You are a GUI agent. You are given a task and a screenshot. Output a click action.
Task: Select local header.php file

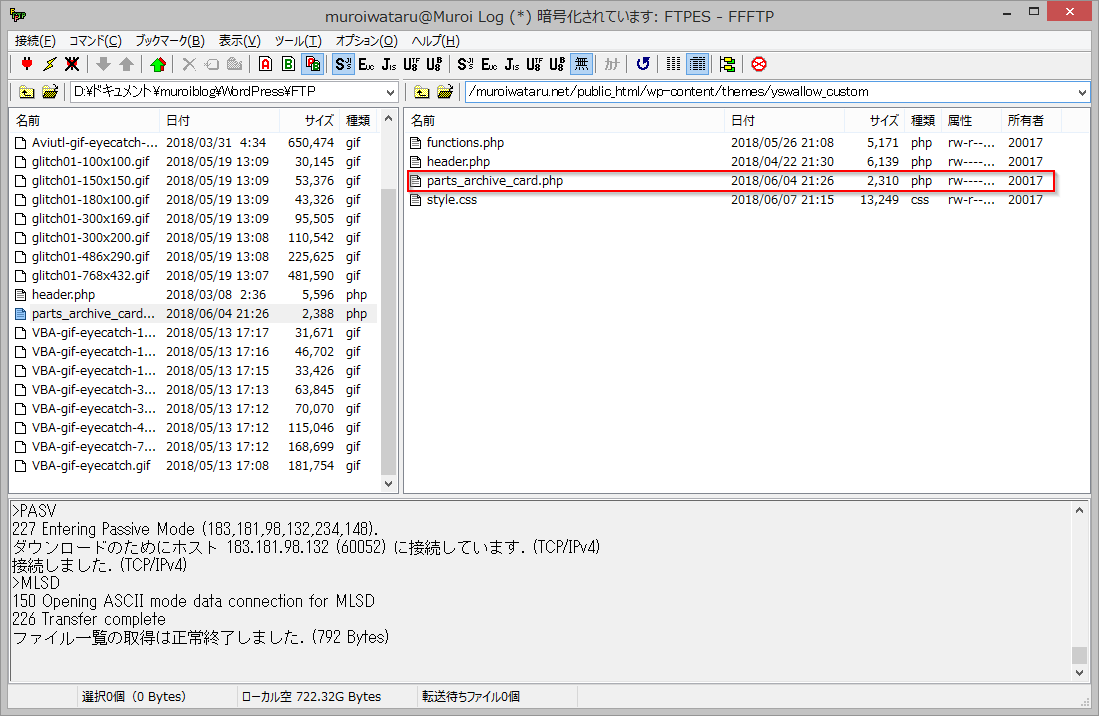(63, 295)
